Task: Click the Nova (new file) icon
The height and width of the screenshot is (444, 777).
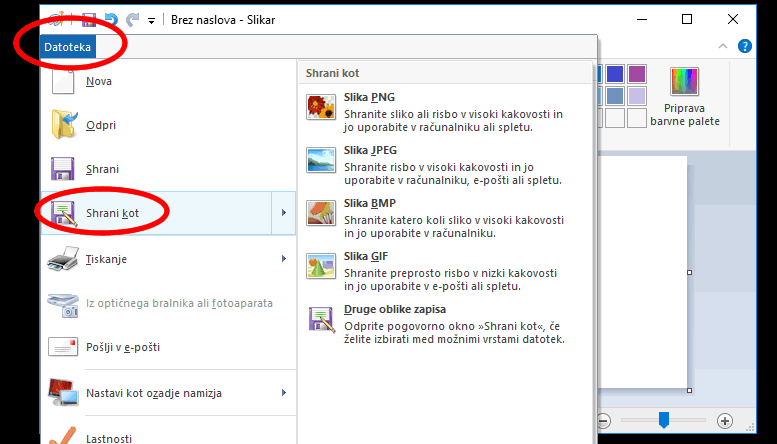Action: click(x=63, y=82)
